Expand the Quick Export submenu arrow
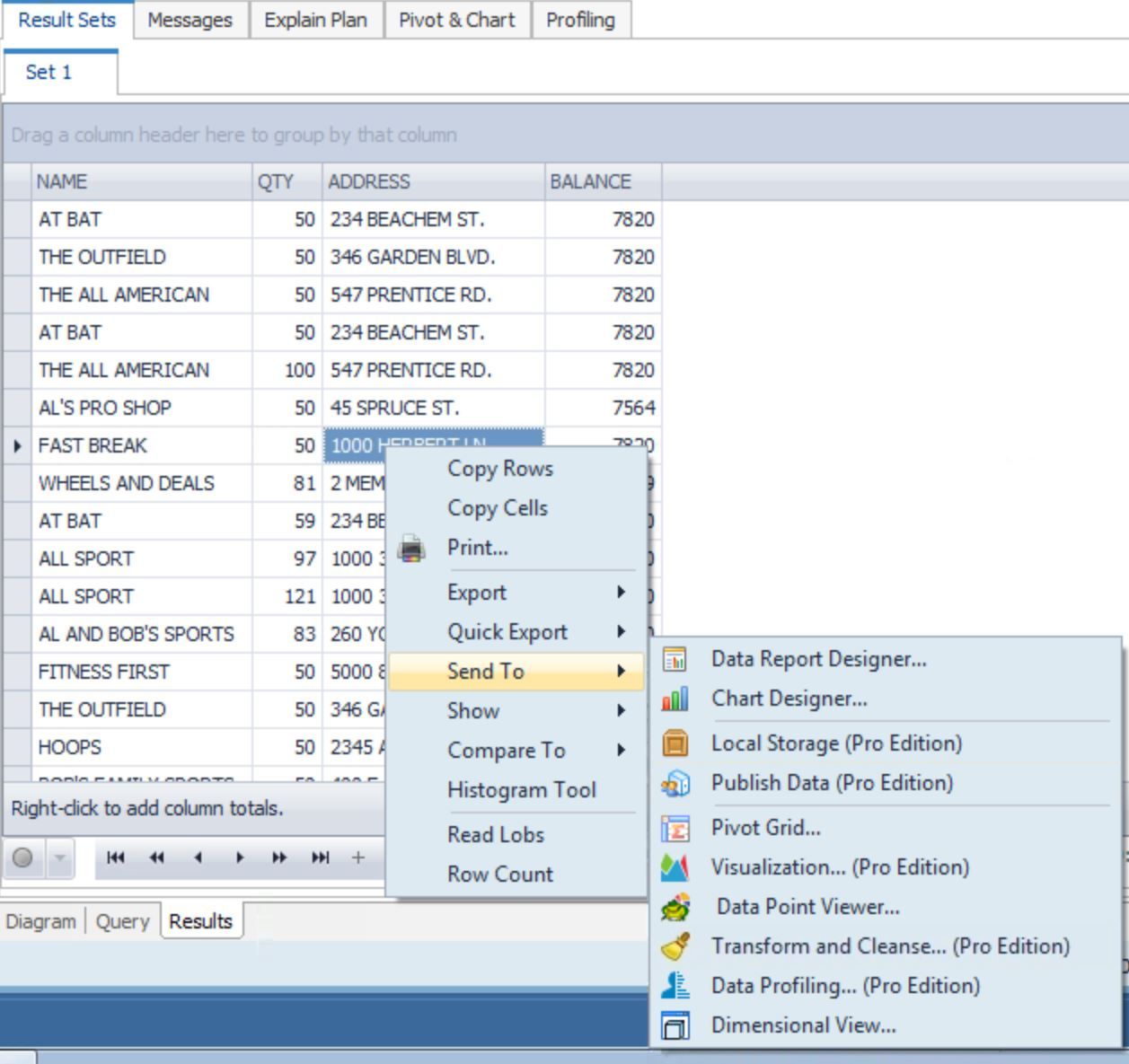This screenshot has height=1064, width=1129. (621, 631)
